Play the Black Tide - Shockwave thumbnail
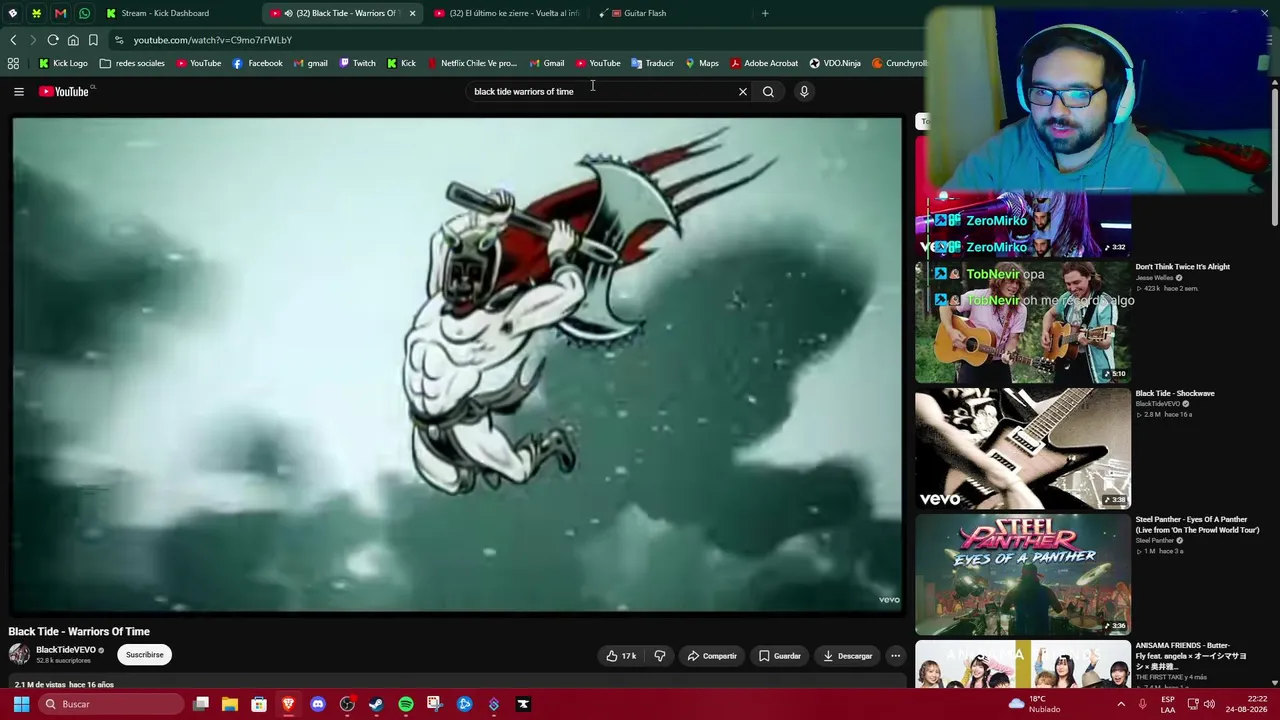This screenshot has width=1280, height=720. 1023,449
